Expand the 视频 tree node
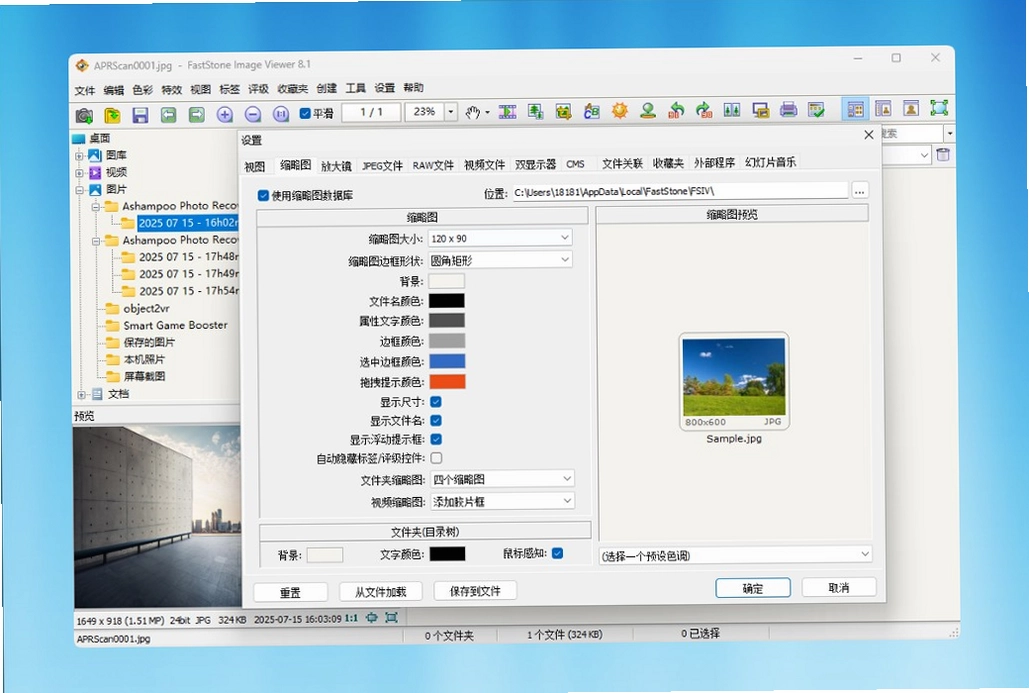The width and height of the screenshot is (1029, 693). pos(79,173)
